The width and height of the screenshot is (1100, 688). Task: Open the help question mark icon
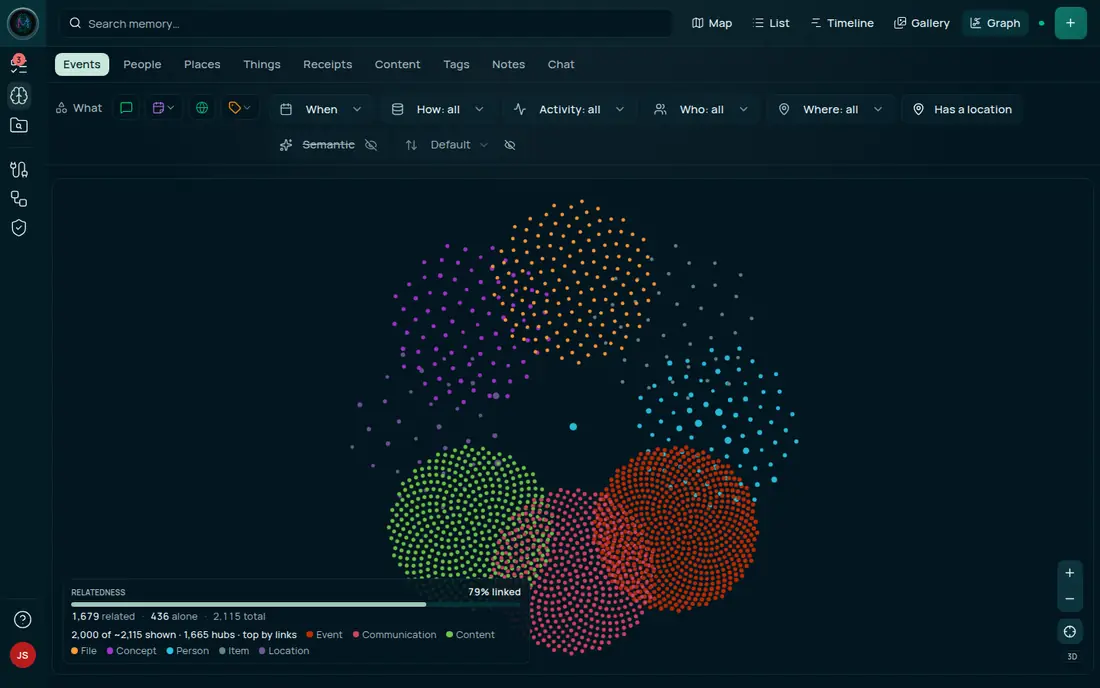pyautogui.click(x=22, y=619)
